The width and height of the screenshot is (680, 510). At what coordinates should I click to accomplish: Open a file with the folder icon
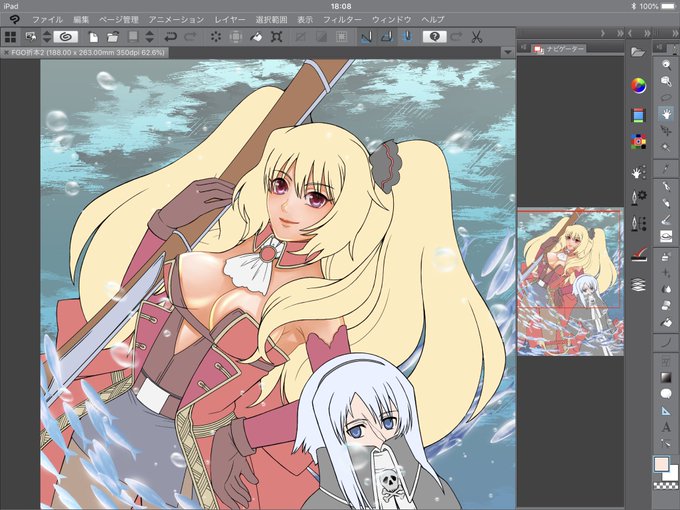[x=113, y=37]
